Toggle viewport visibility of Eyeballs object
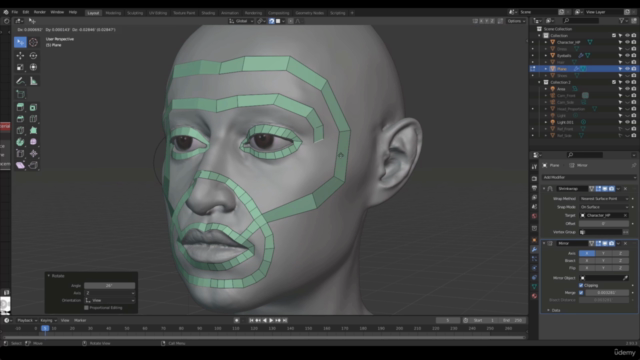 (x=627, y=56)
